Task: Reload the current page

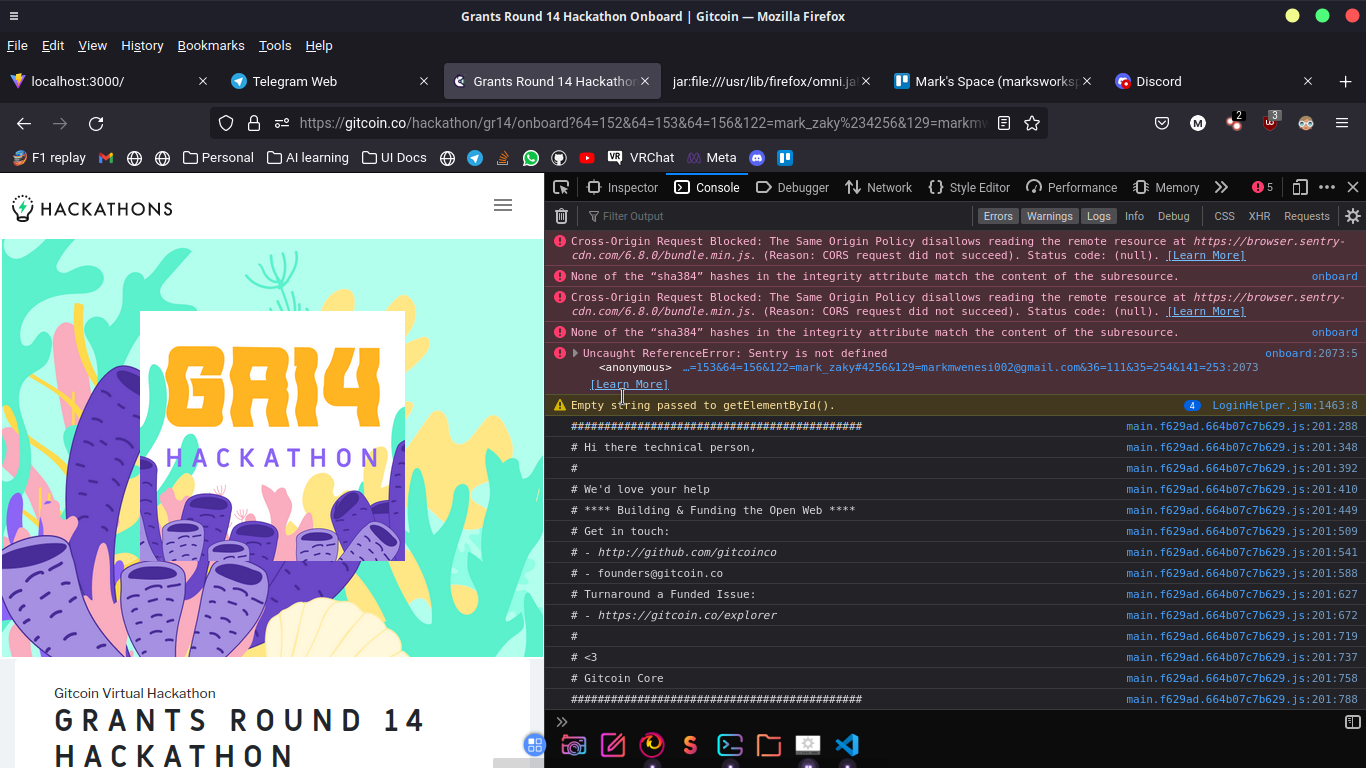Action: 96,123
